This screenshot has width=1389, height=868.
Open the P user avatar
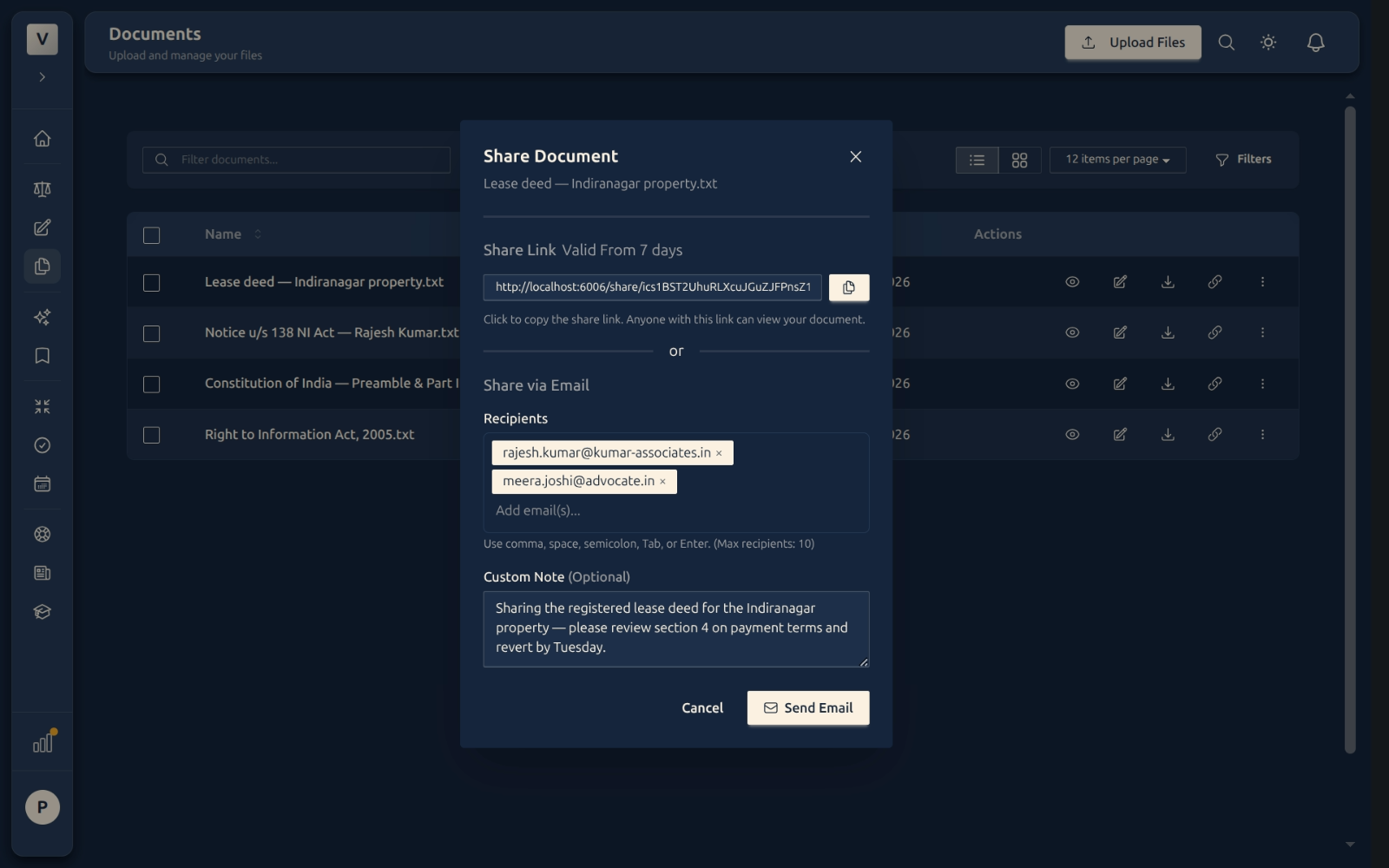pos(43,807)
